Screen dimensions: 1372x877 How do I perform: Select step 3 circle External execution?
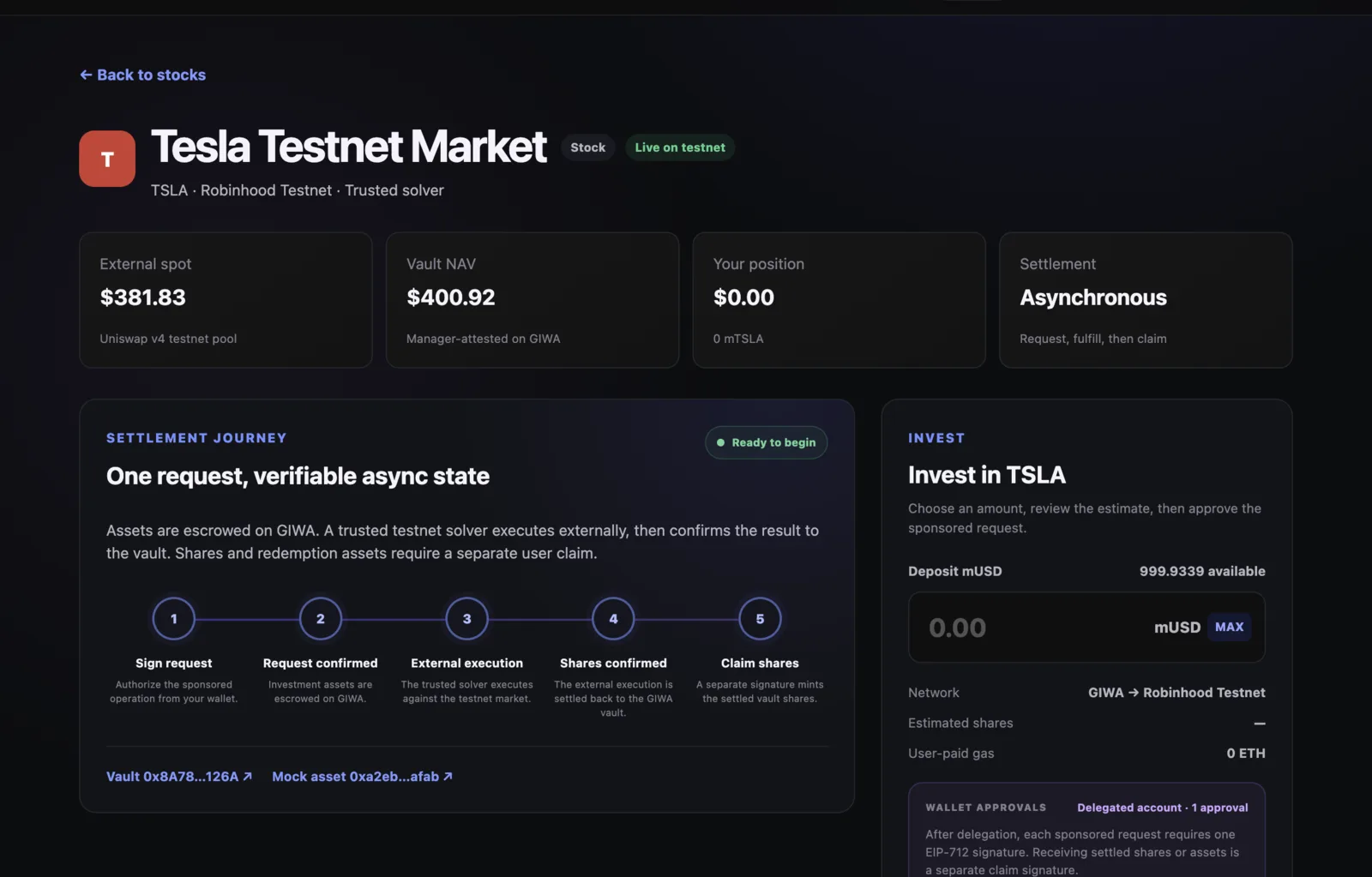[467, 619]
